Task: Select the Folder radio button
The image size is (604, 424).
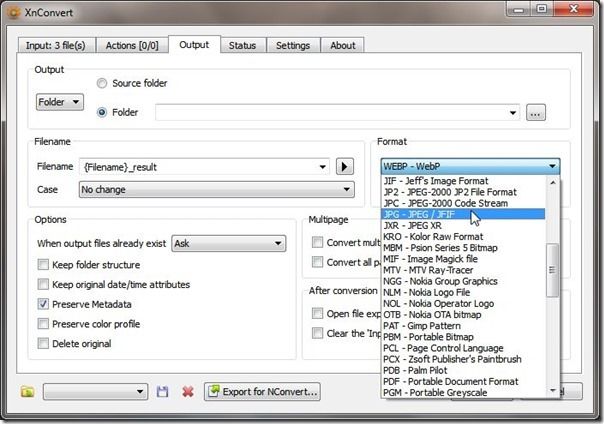Action: pyautogui.click(x=102, y=112)
